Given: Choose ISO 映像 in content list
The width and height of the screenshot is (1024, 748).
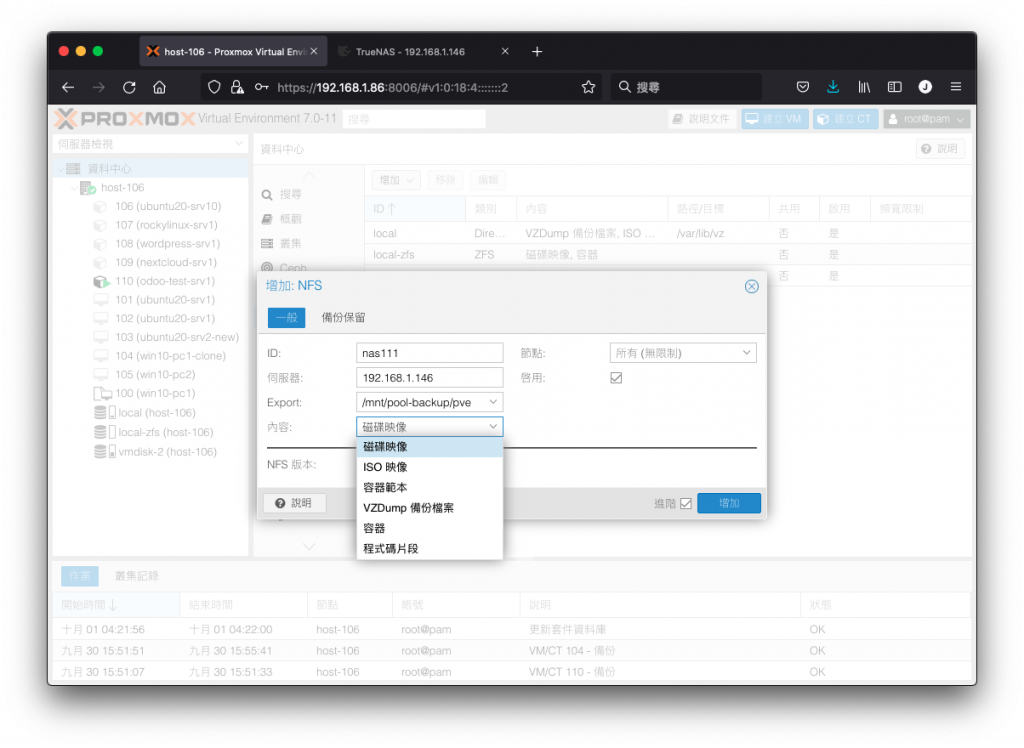Looking at the screenshot, I should coord(430,467).
